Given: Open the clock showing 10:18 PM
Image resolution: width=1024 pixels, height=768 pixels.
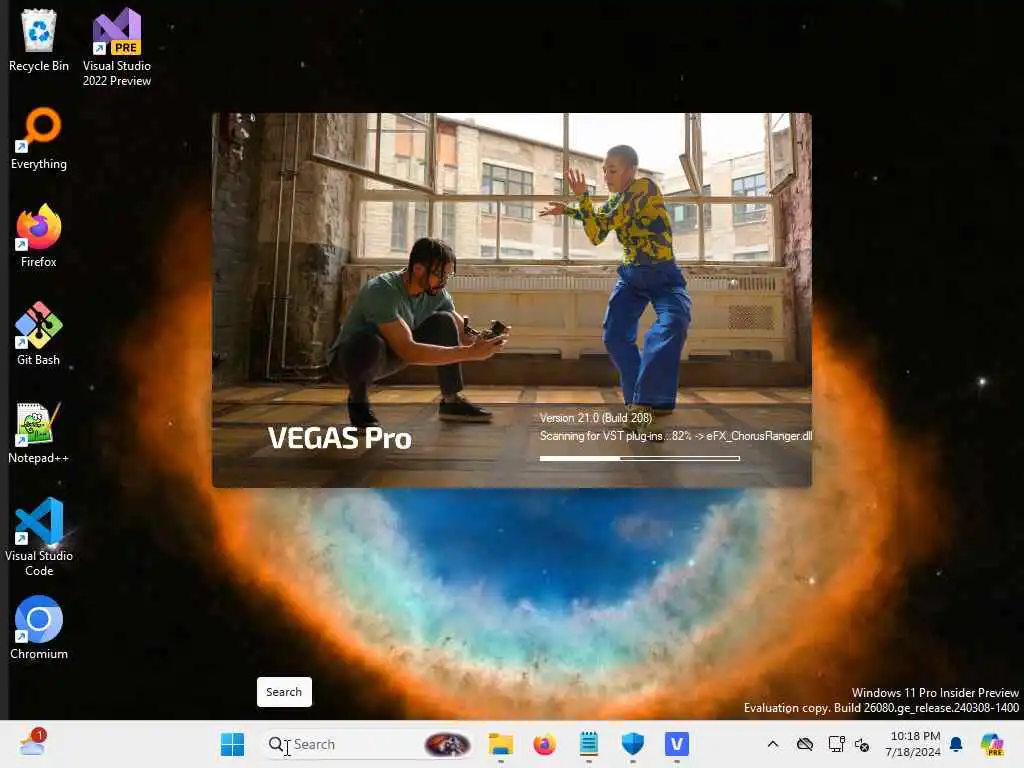Looking at the screenshot, I should pyautogui.click(x=914, y=744).
